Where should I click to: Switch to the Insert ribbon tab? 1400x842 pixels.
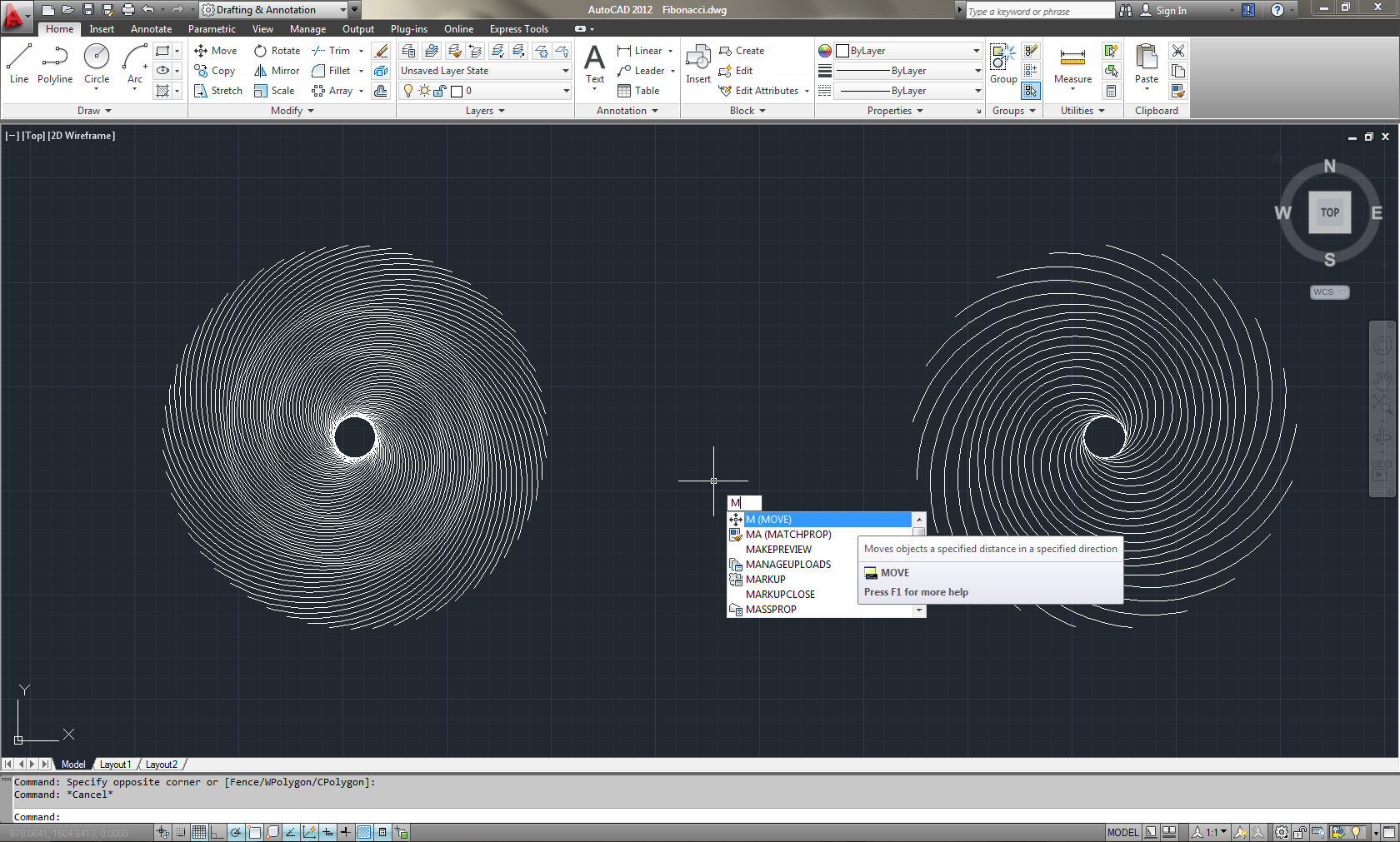(102, 29)
